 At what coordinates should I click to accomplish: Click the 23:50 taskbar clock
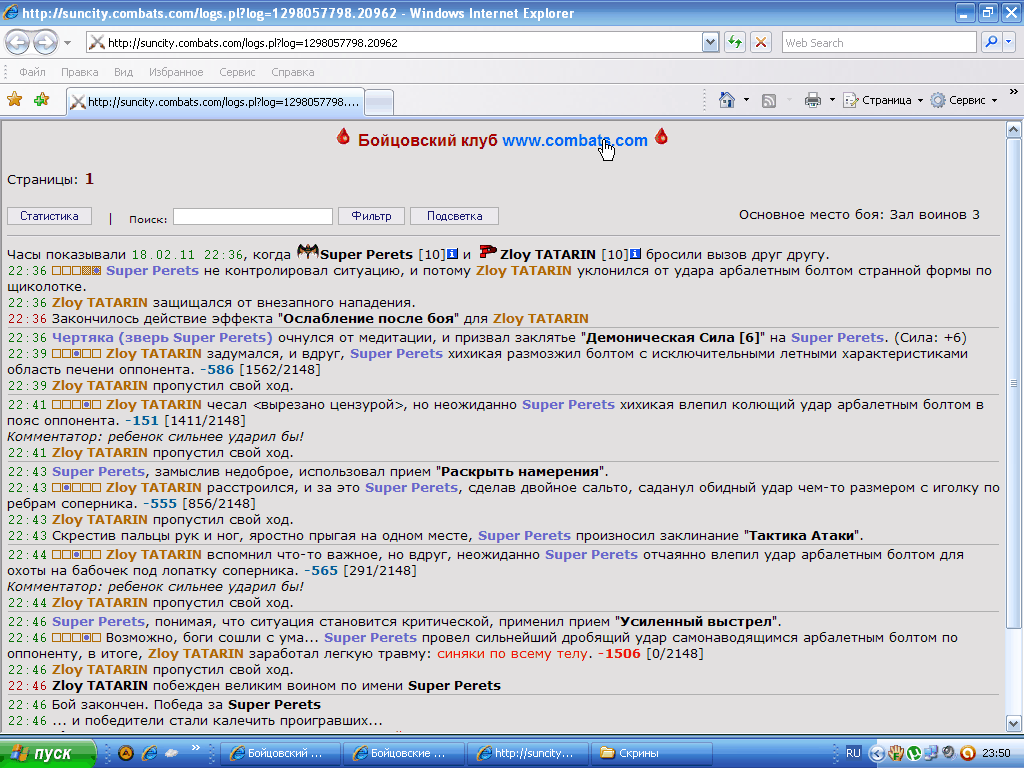[x=997, y=753]
